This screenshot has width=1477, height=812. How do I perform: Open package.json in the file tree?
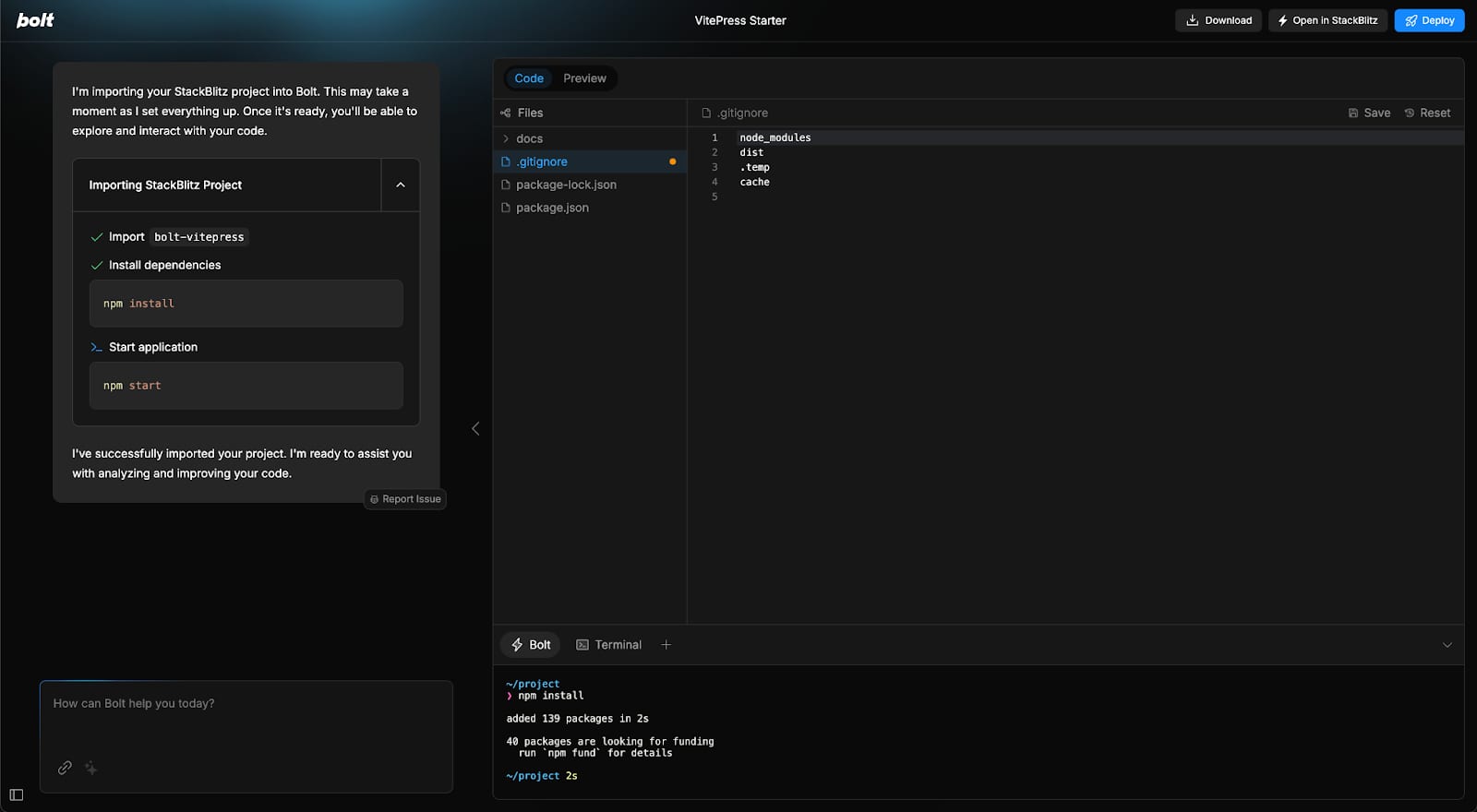click(x=552, y=208)
